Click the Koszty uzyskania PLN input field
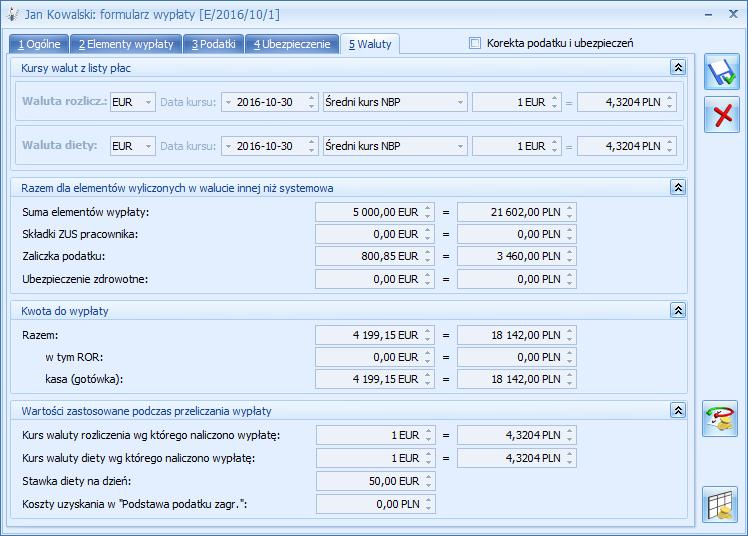 coord(369,504)
